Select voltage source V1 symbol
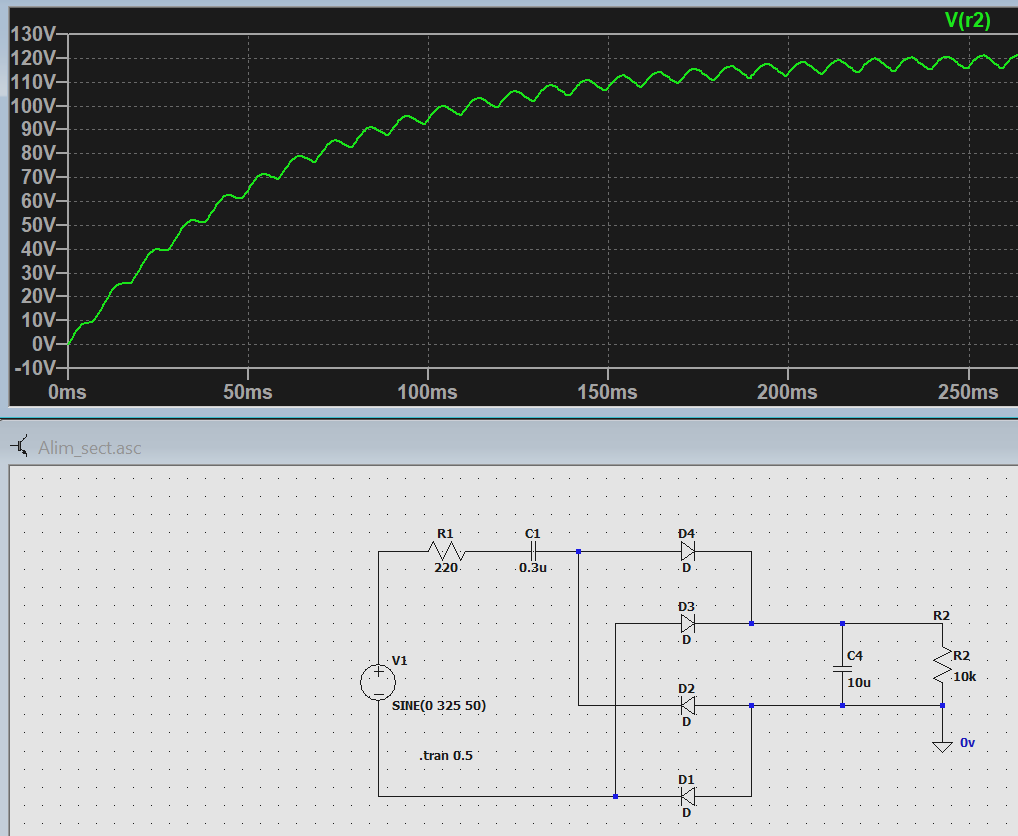 click(378, 682)
